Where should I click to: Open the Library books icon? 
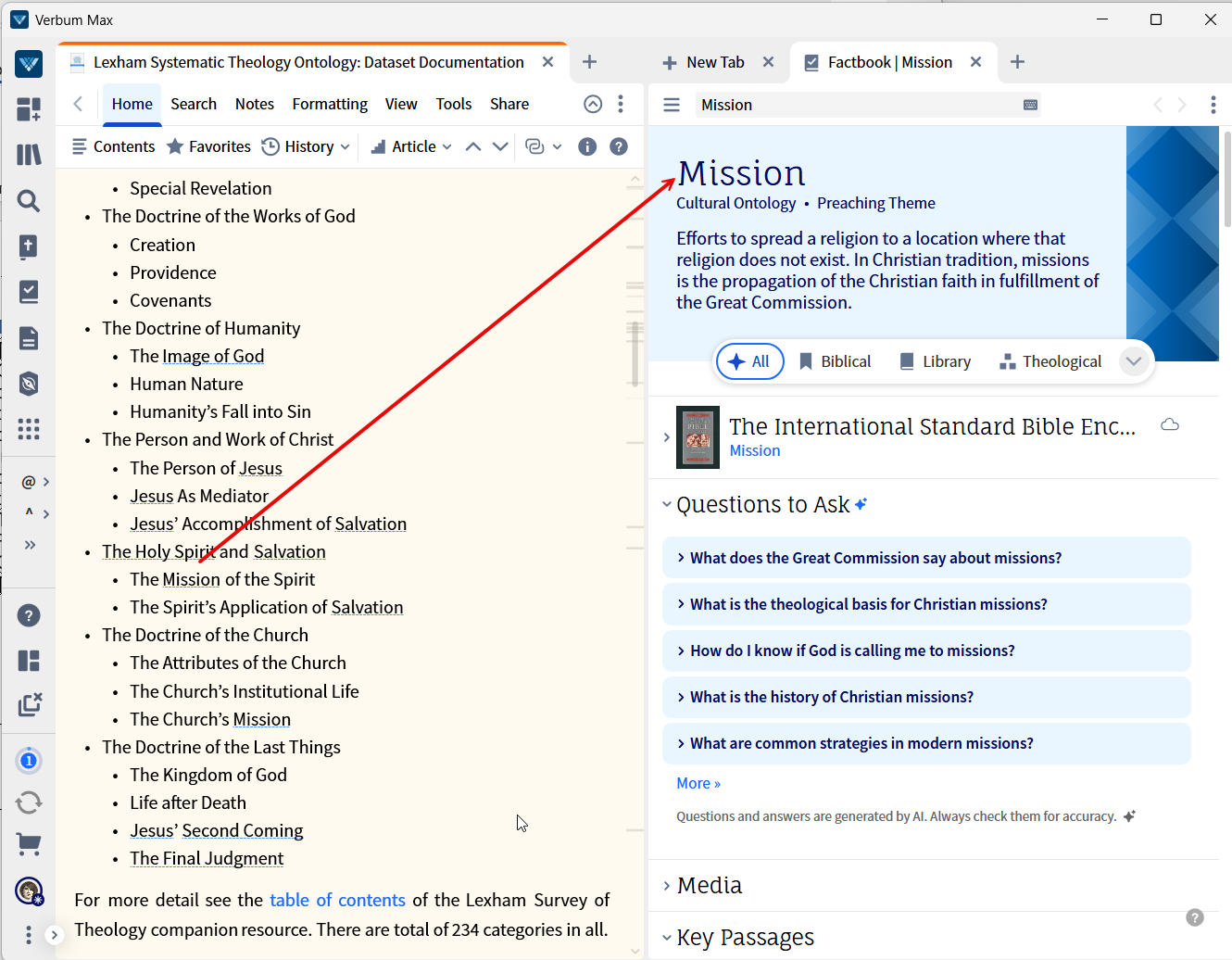(x=29, y=155)
